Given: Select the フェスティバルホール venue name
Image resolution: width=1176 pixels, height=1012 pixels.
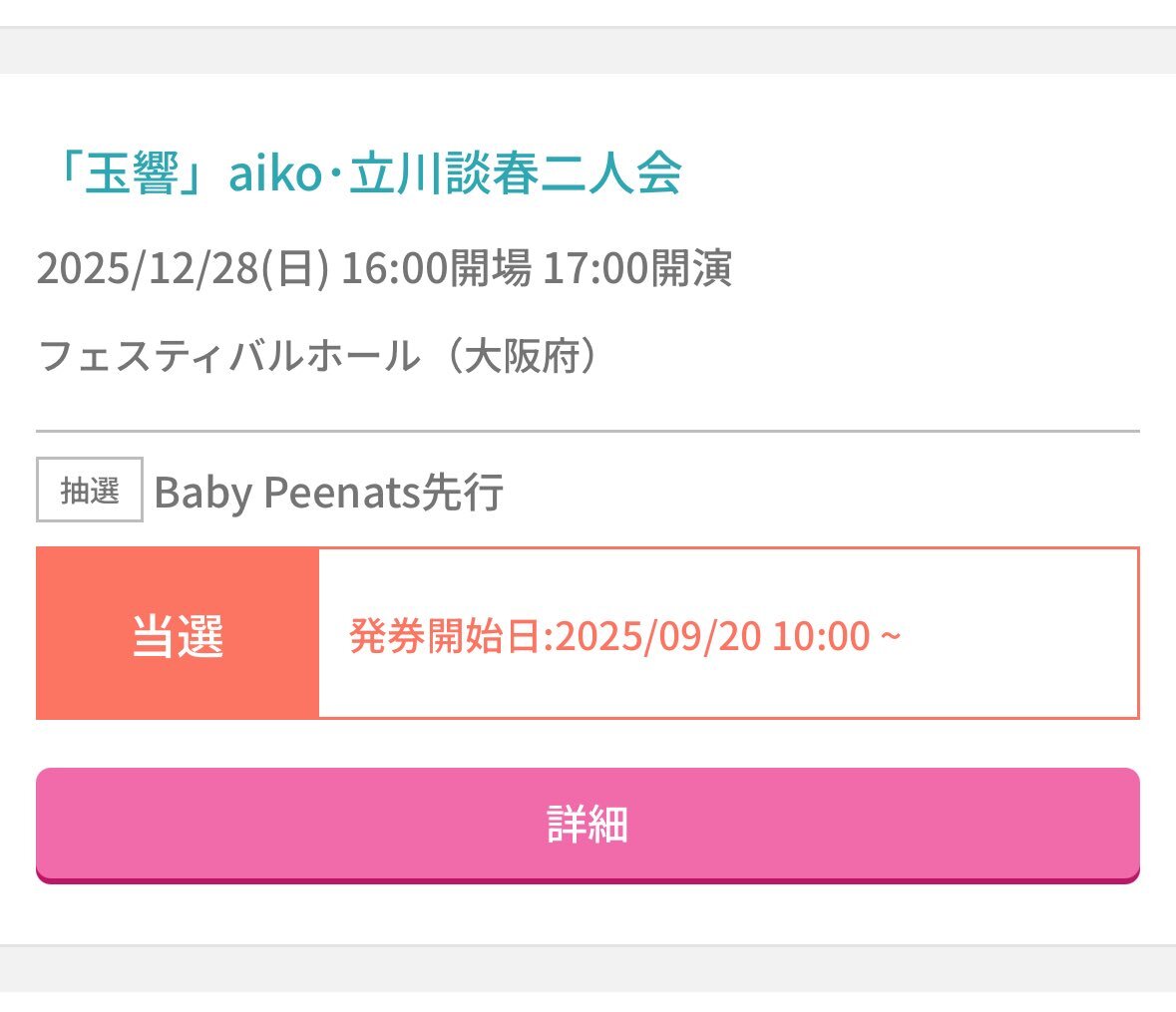Looking at the screenshot, I should (228, 355).
